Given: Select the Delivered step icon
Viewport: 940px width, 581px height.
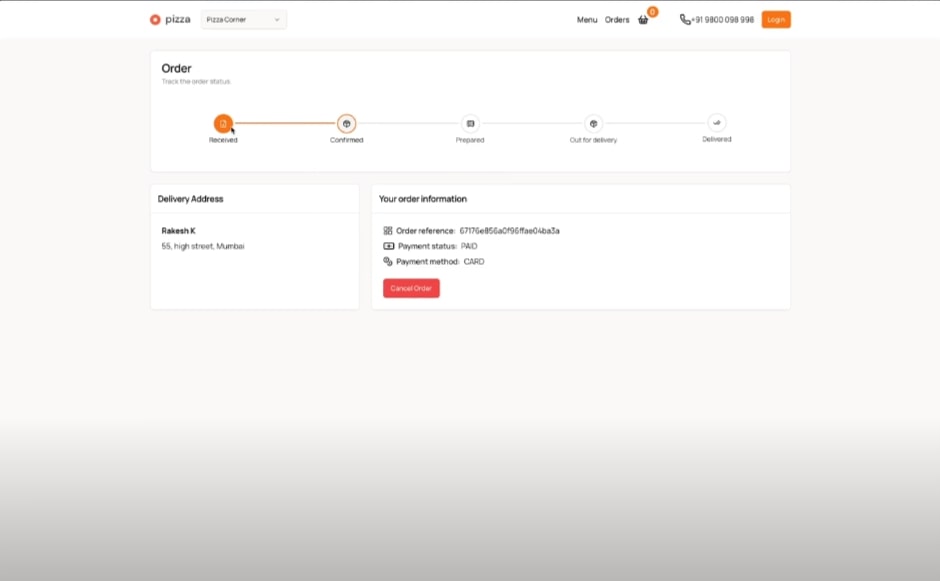Looking at the screenshot, I should pyautogui.click(x=717, y=123).
